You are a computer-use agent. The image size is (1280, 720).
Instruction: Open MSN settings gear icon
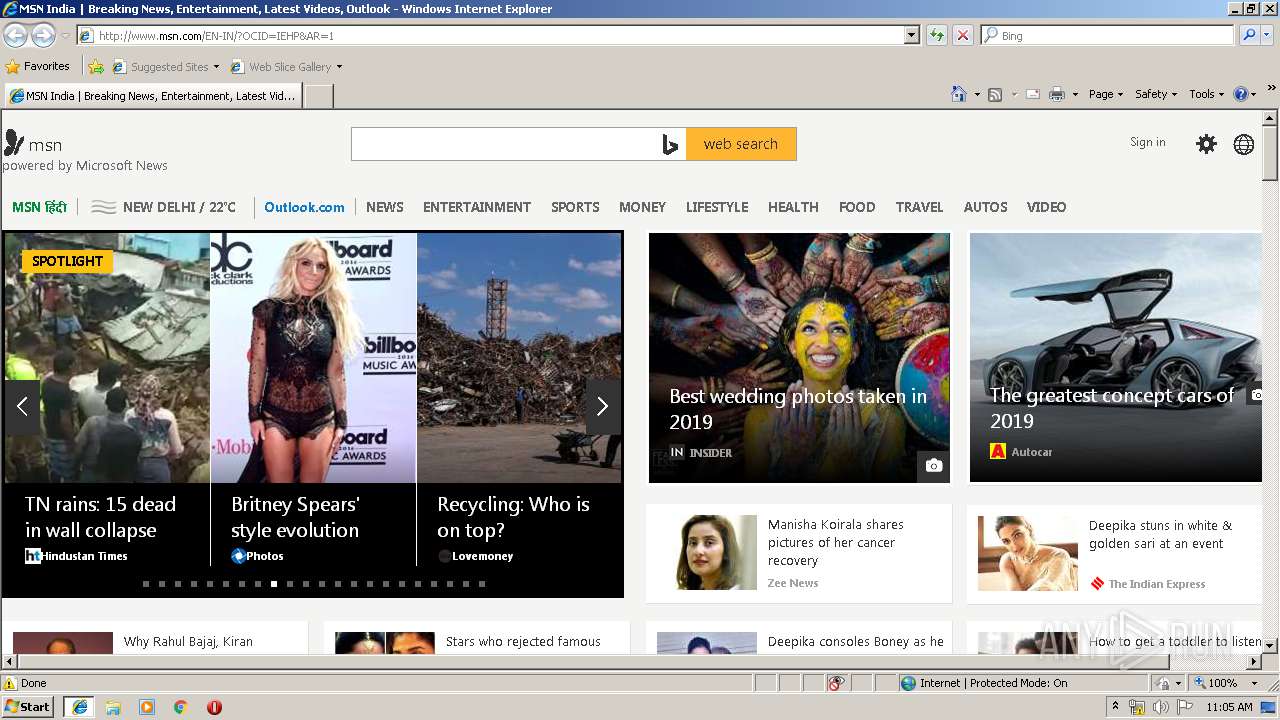(1207, 144)
